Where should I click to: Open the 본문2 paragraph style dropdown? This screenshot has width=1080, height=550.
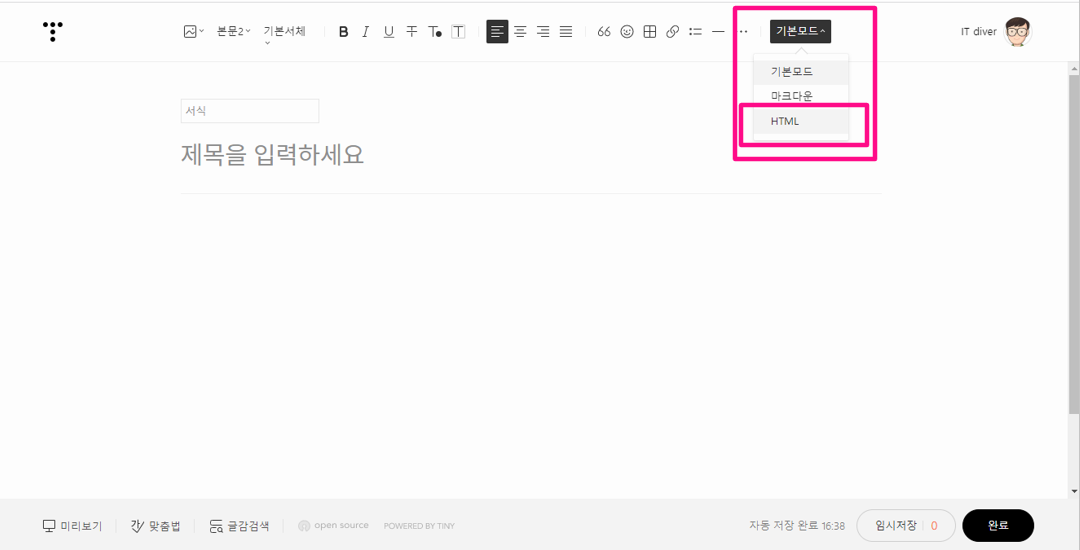(x=234, y=32)
